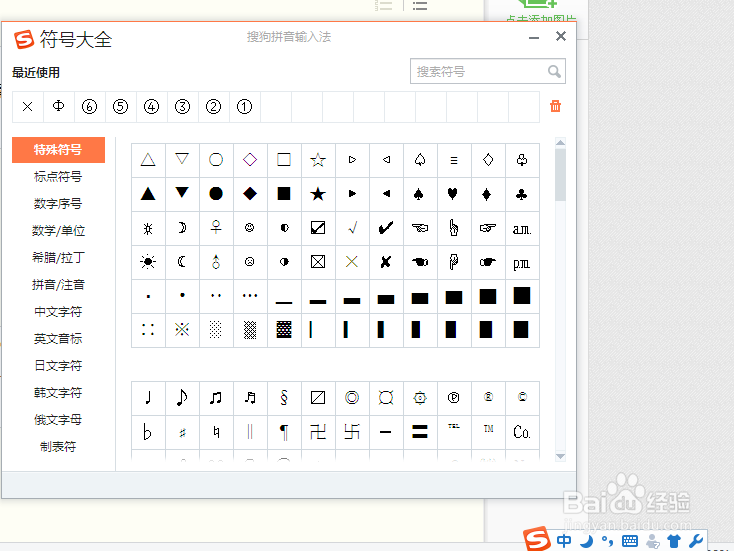Pick the solid star ★ symbol
The image size is (734, 551).
[x=318, y=194]
